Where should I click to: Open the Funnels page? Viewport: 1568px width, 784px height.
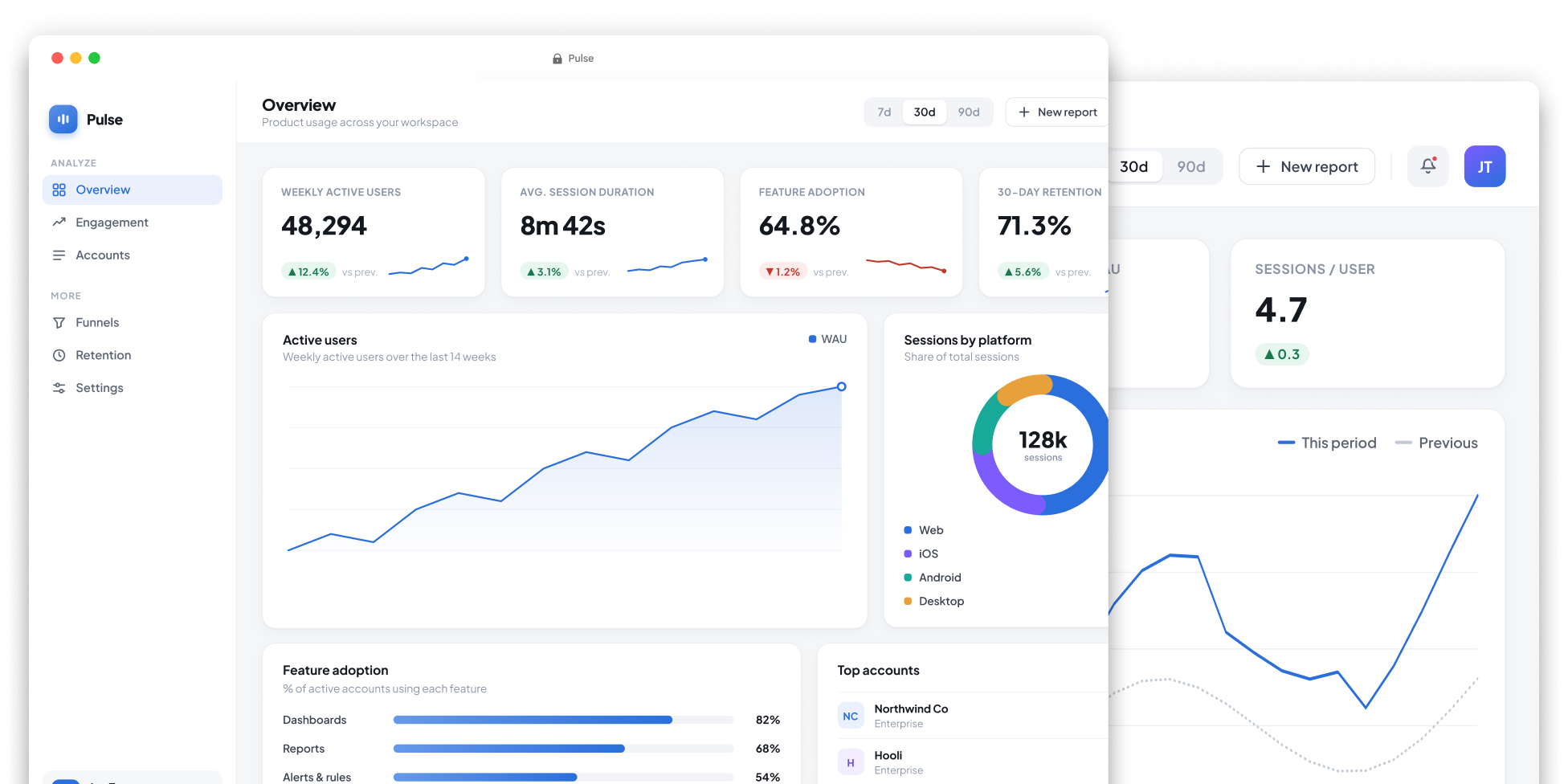(133, 322)
